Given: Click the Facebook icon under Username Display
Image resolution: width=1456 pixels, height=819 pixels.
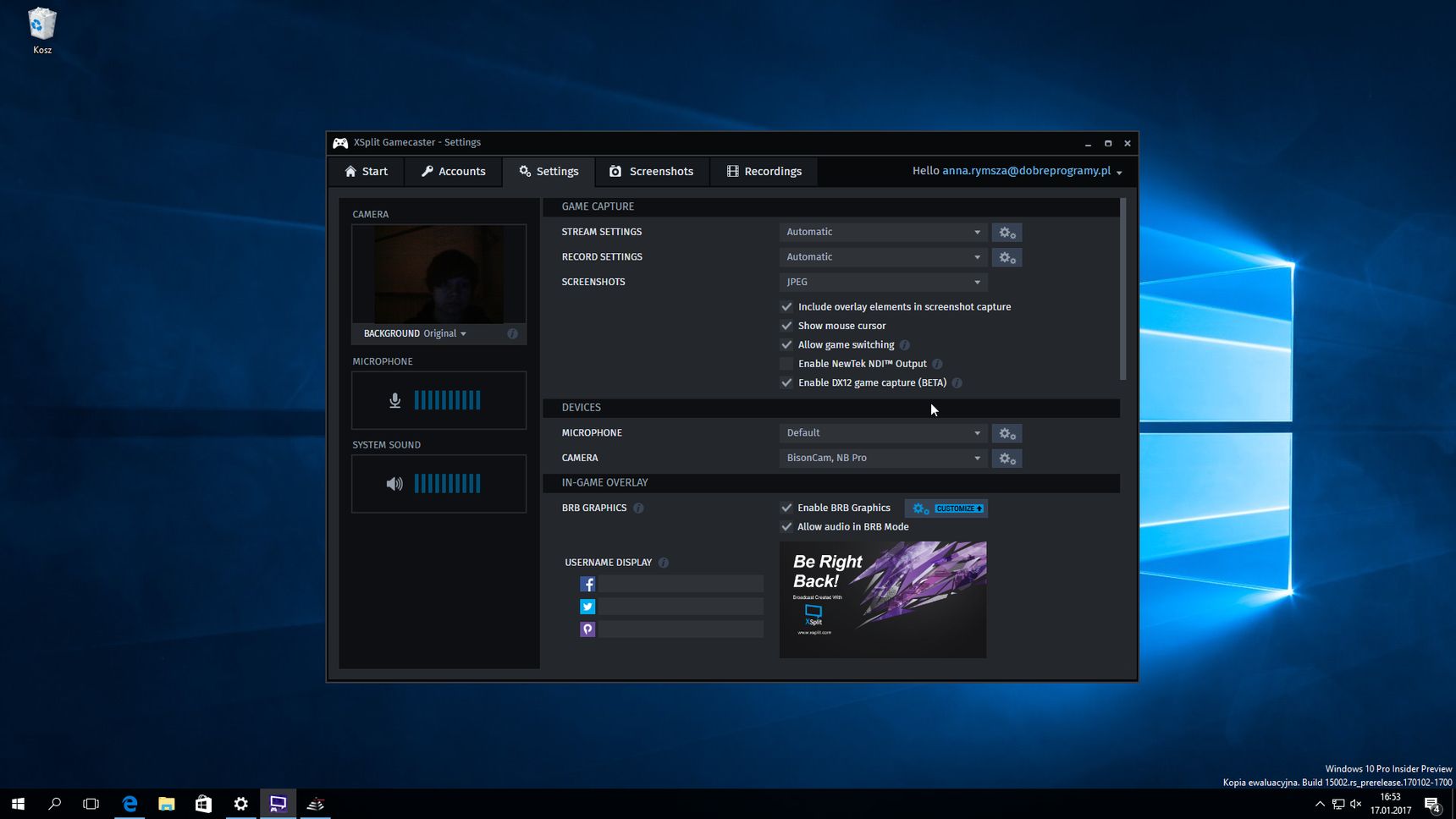Looking at the screenshot, I should [x=587, y=584].
